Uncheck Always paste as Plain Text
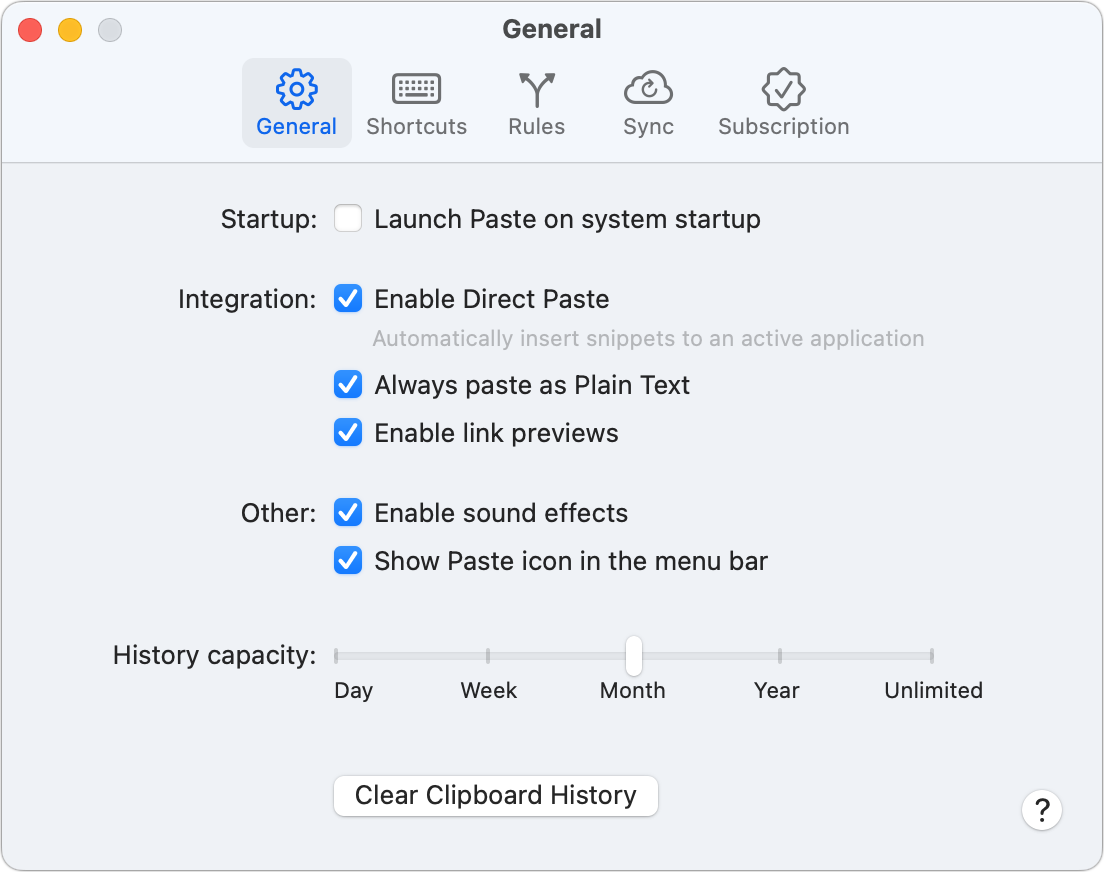This screenshot has width=1104, height=872. [348, 385]
